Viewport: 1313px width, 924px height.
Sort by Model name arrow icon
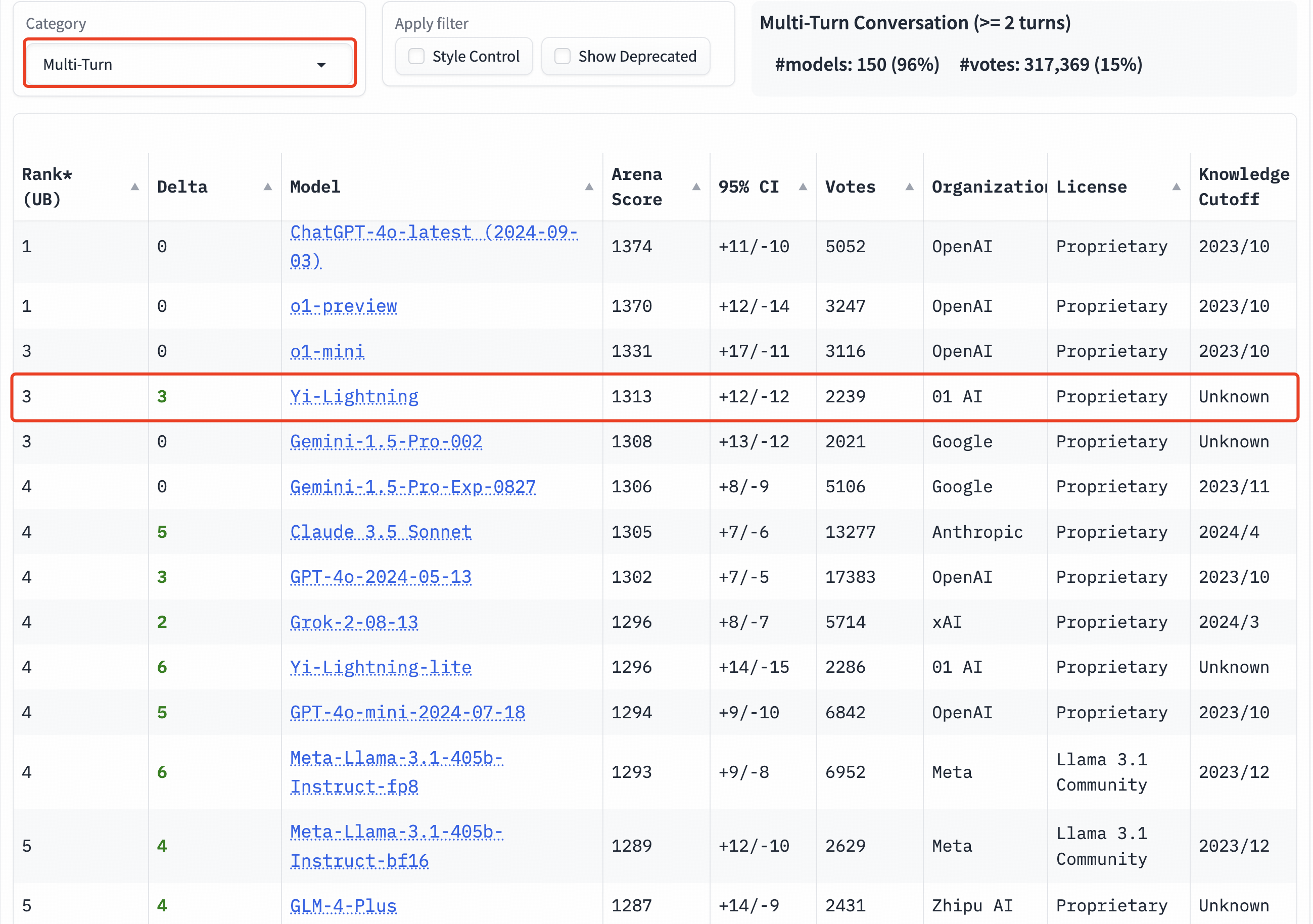pyautogui.click(x=589, y=187)
